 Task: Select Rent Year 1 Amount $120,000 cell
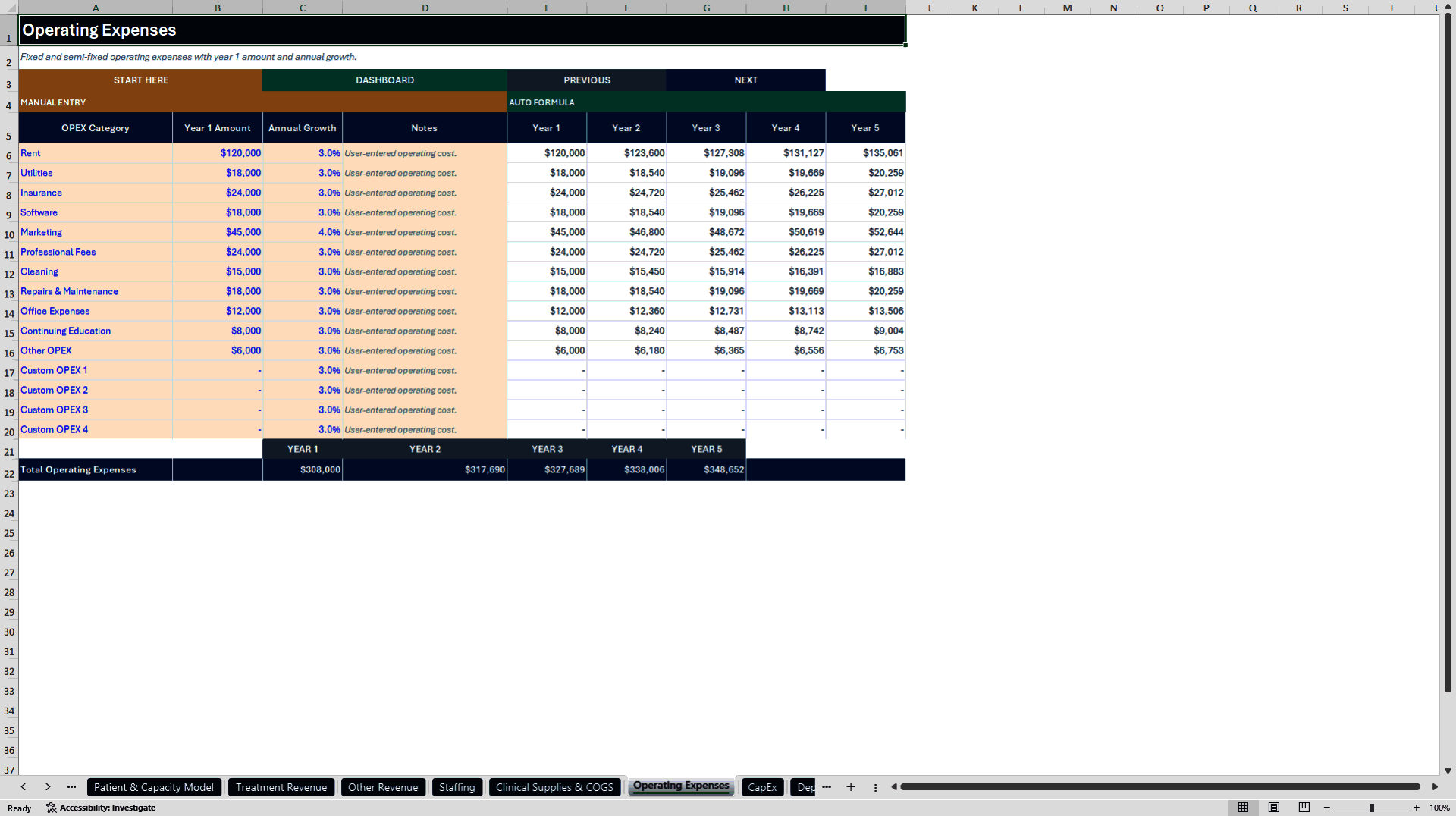pyautogui.click(x=218, y=153)
